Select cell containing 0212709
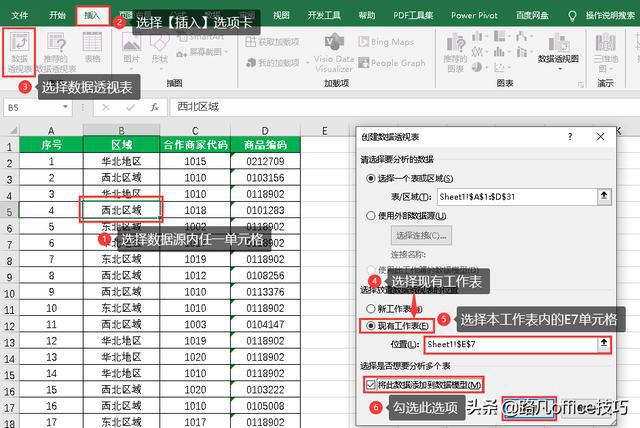The width and height of the screenshot is (640, 428). (265, 161)
